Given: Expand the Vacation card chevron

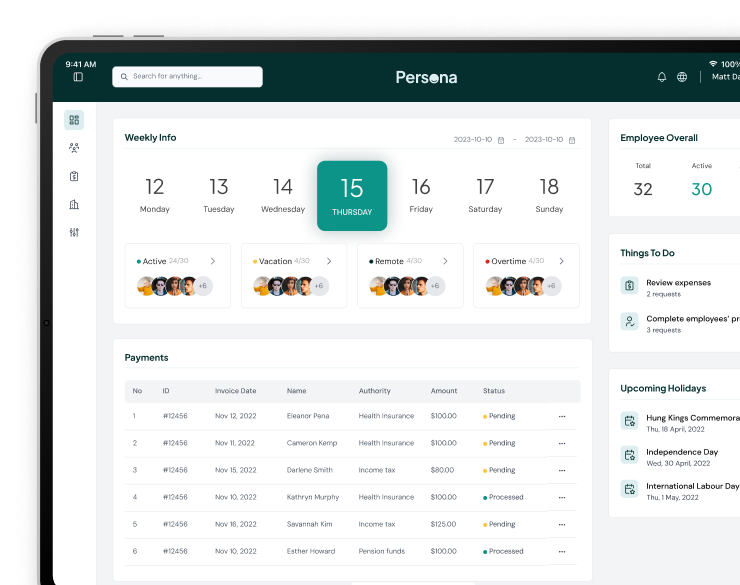Looking at the screenshot, I should point(329,261).
